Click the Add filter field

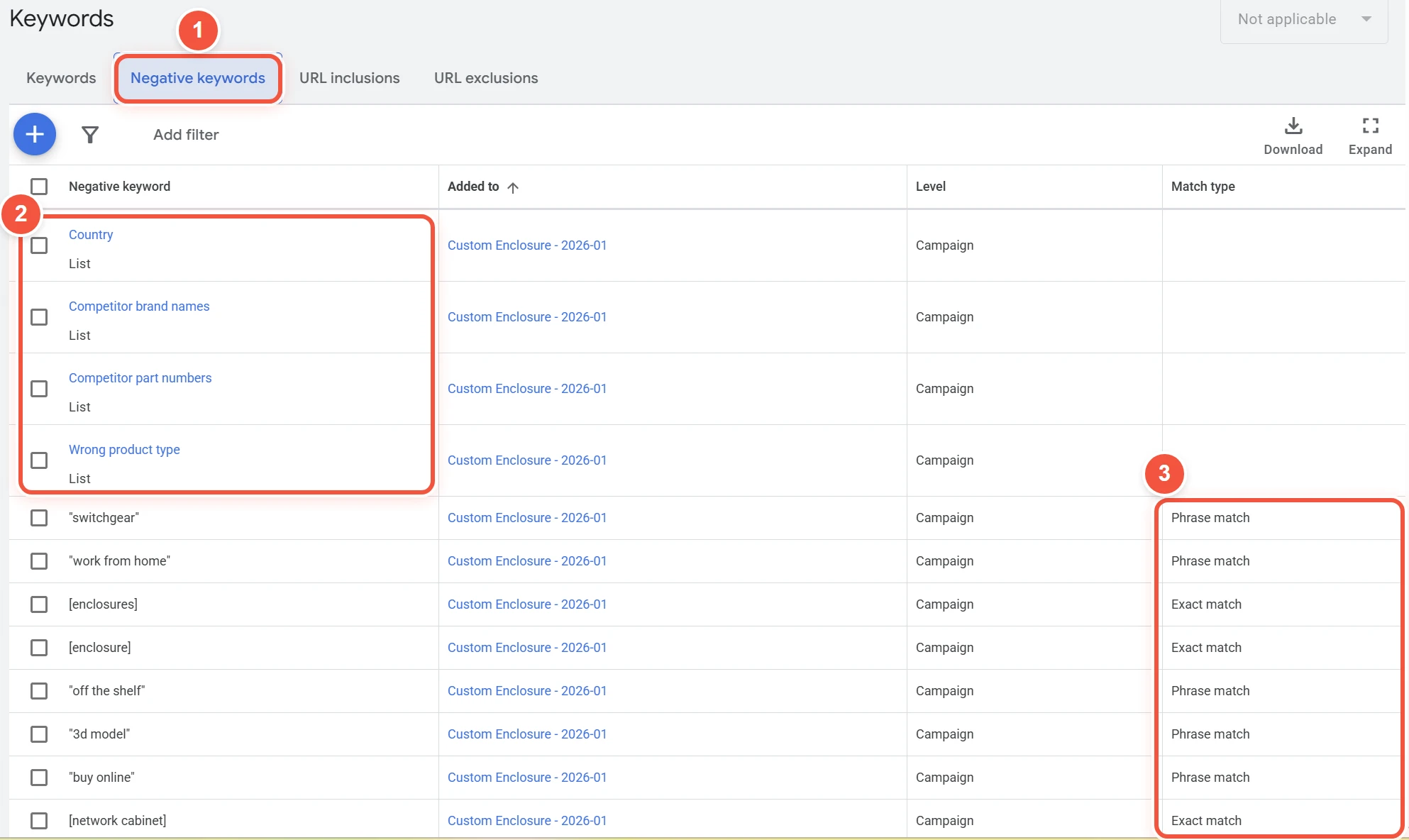pyautogui.click(x=186, y=135)
